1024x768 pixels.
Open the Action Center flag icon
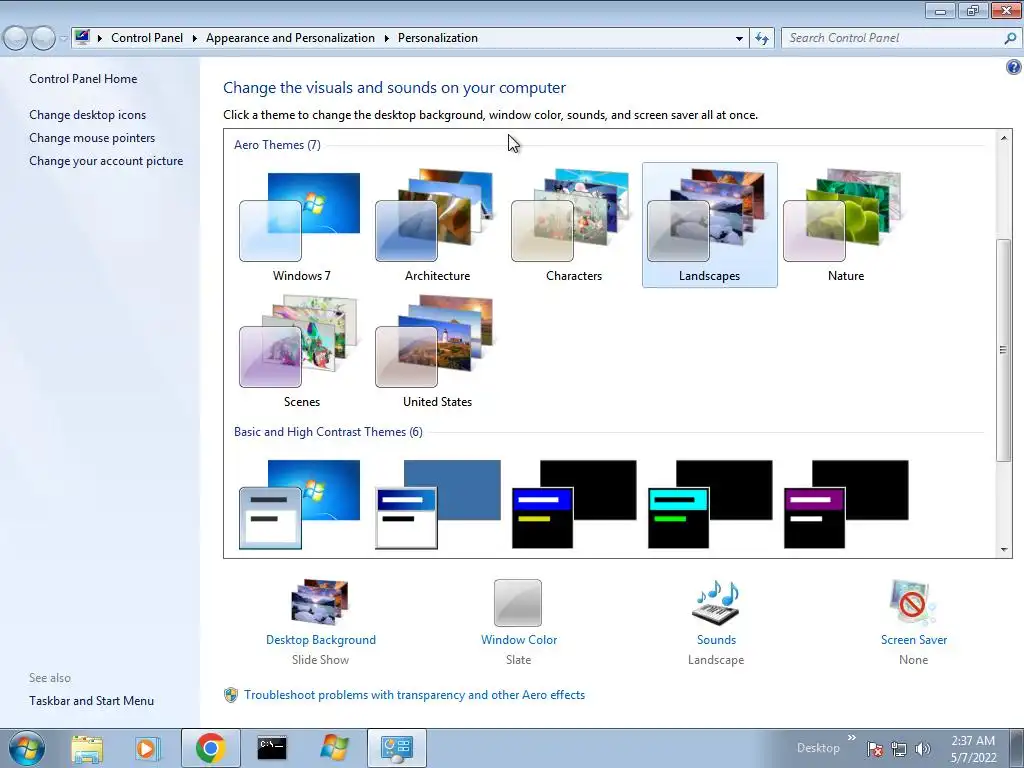875,749
